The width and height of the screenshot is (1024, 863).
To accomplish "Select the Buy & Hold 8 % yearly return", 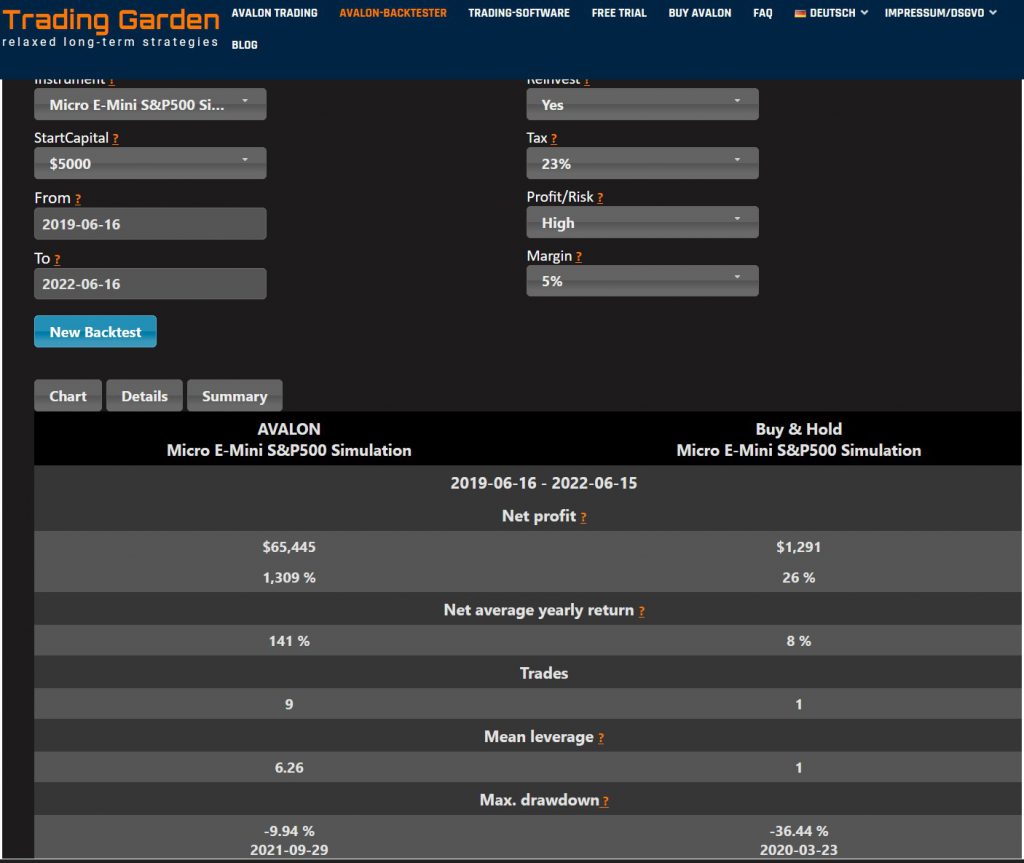I will (799, 642).
